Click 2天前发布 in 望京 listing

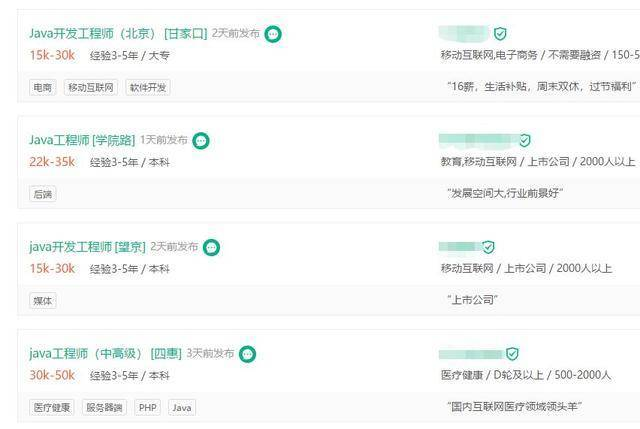click(x=174, y=247)
